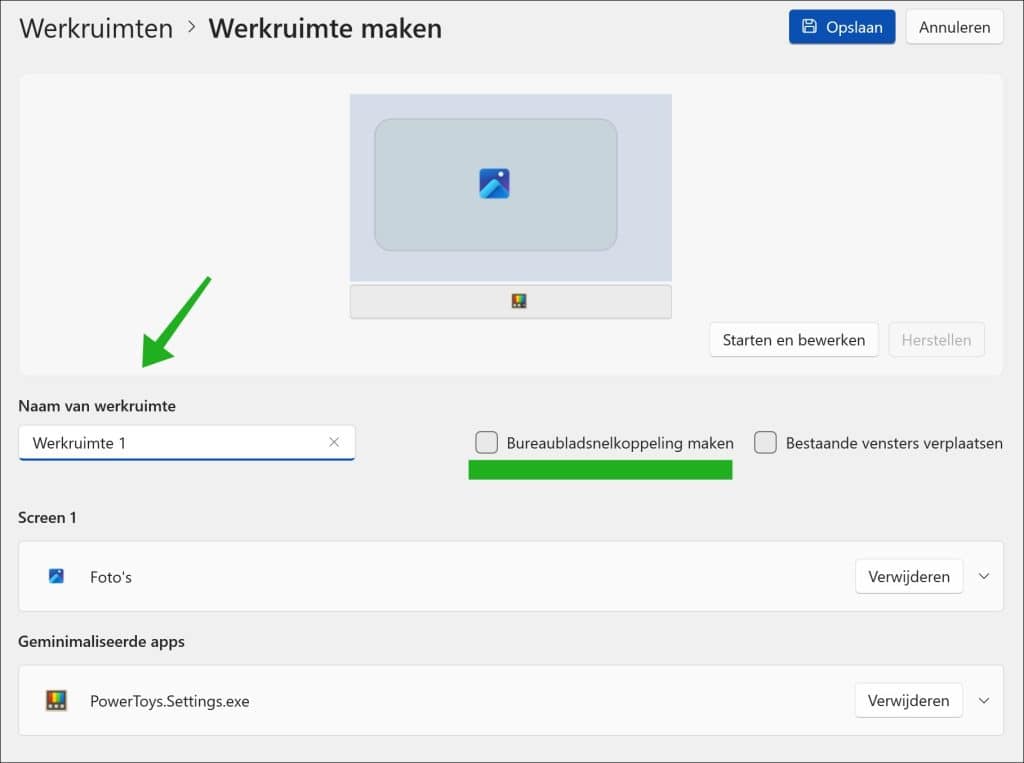Screen dimensions: 1024x763
Task: Cancel with the Annuleren button
Action: 954,27
